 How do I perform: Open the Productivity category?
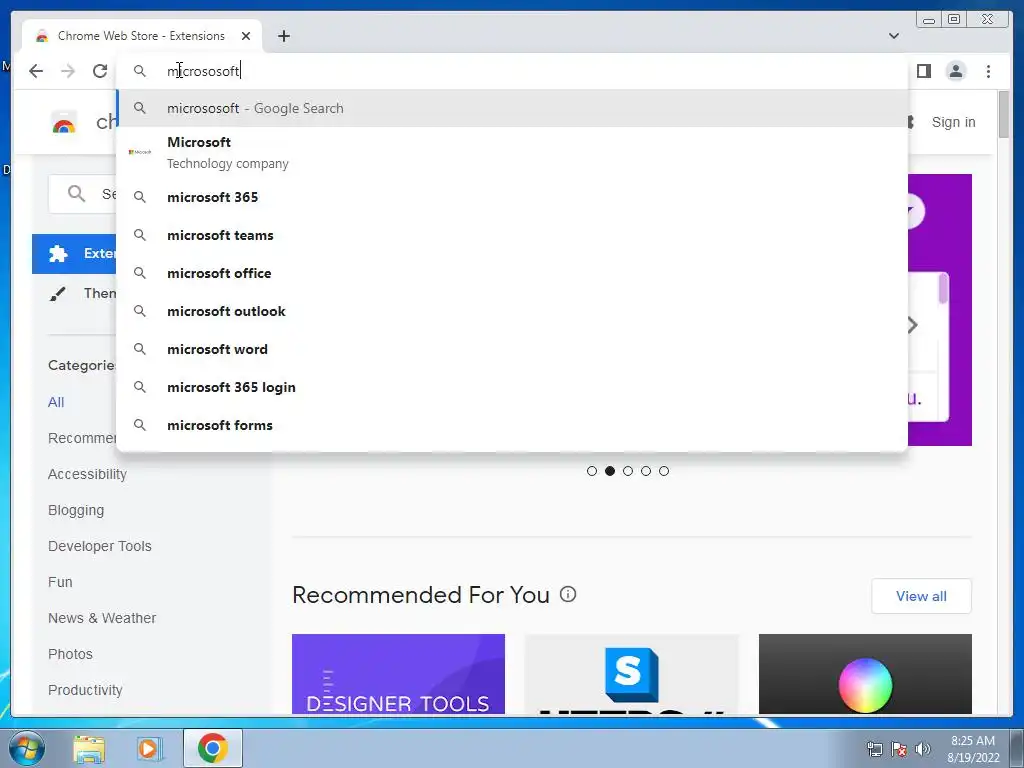pos(86,690)
